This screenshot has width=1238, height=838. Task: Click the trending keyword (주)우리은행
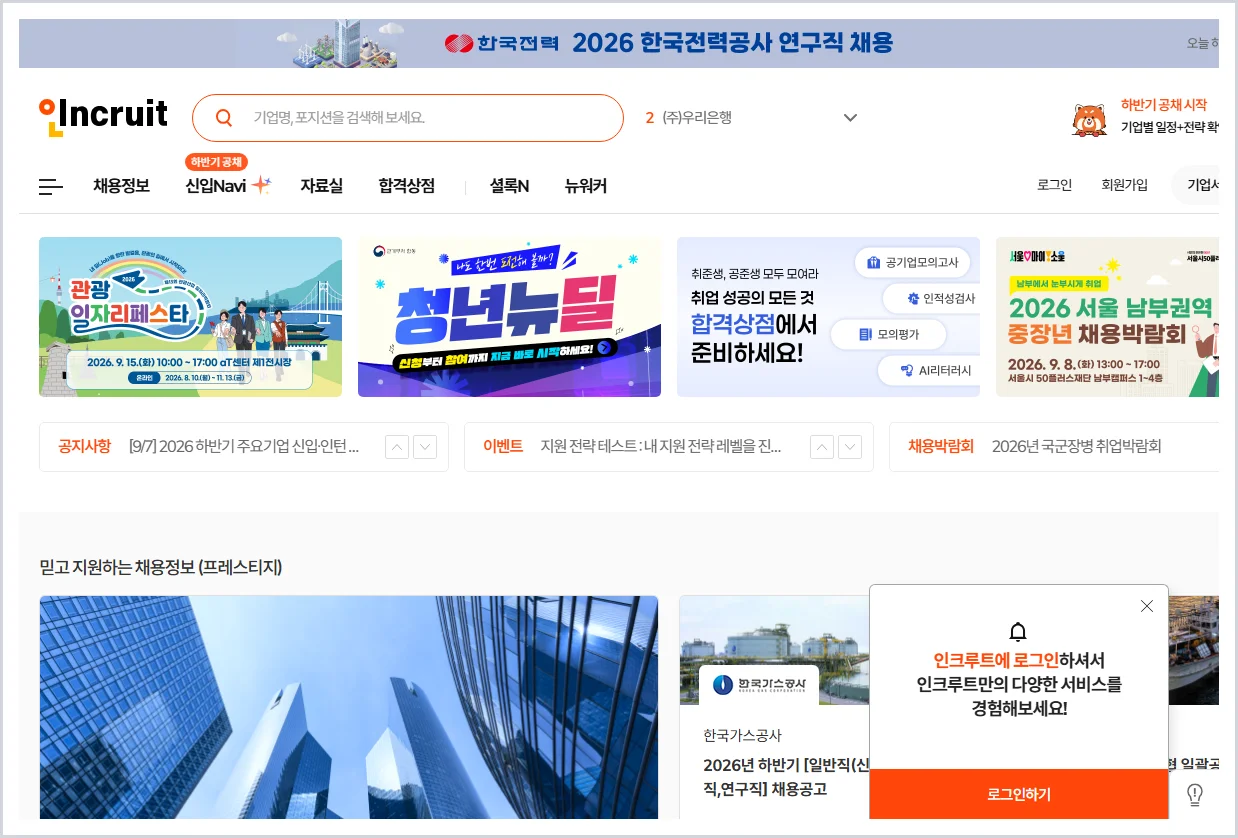697,118
